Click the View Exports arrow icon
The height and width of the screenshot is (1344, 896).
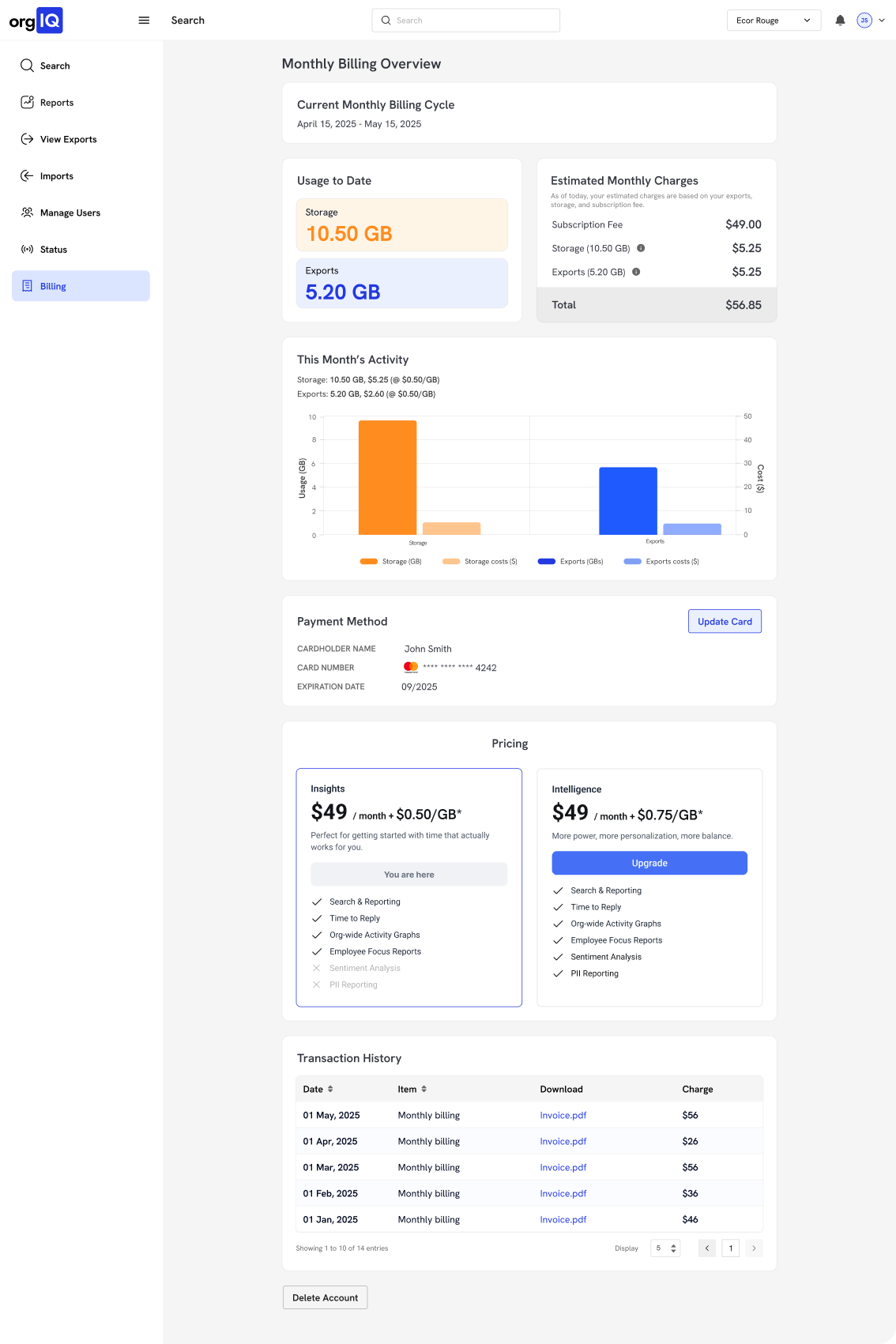pyautogui.click(x=27, y=139)
